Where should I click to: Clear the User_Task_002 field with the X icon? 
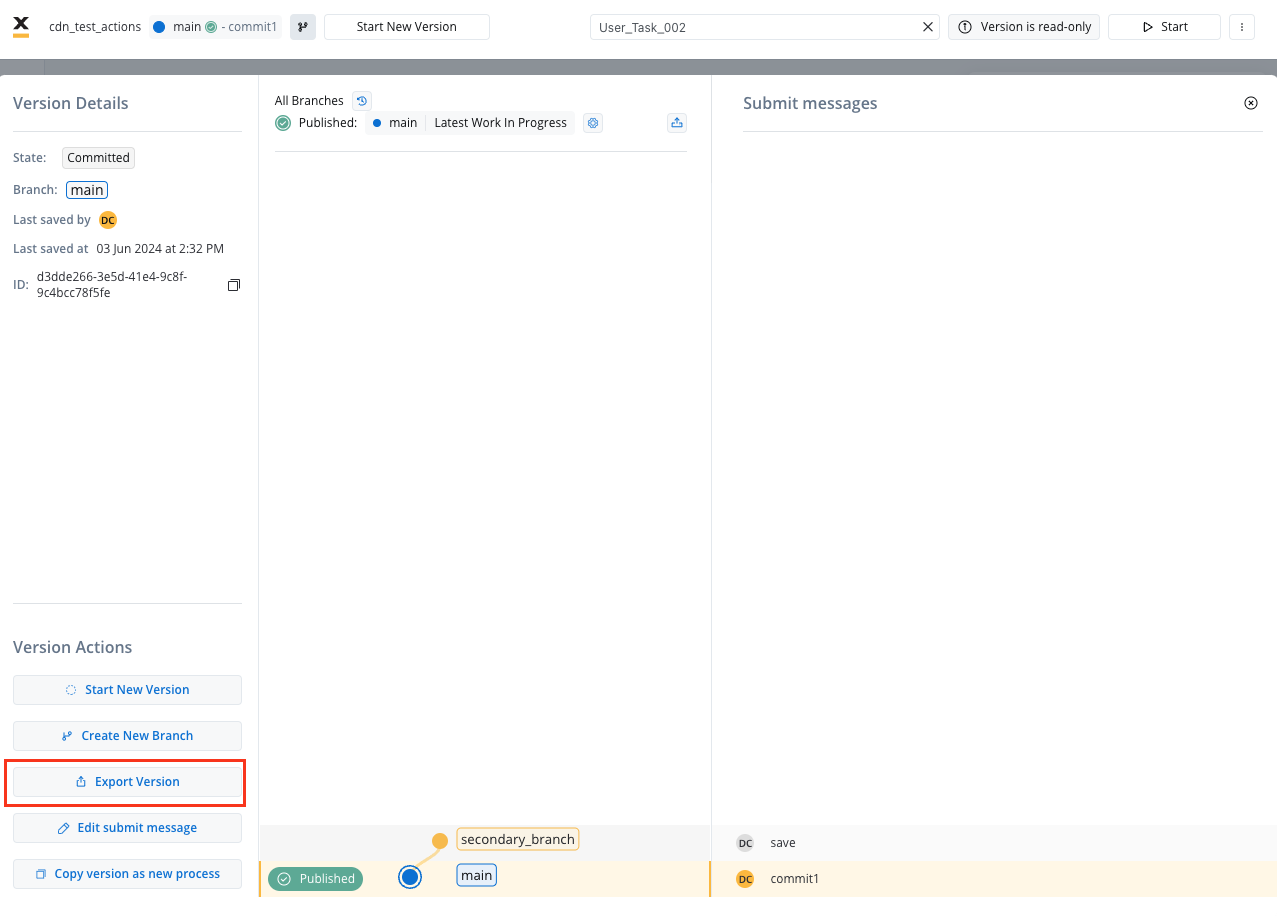(927, 27)
